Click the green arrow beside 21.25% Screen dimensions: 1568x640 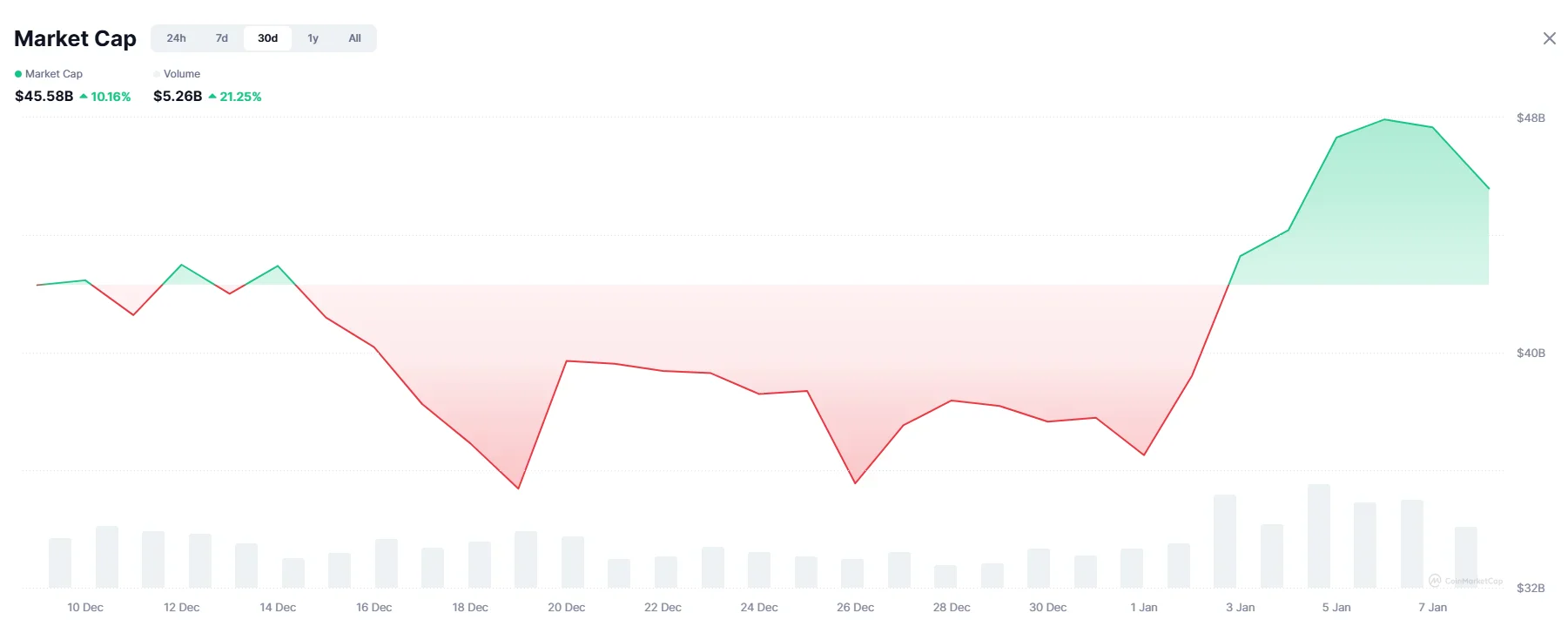pyautogui.click(x=212, y=97)
